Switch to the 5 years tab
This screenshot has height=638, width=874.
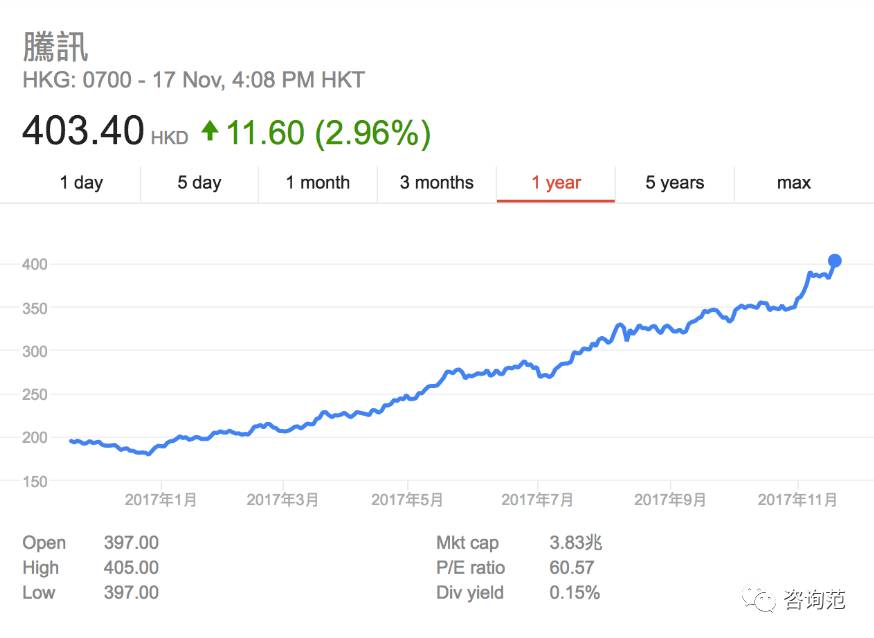pyautogui.click(x=674, y=183)
